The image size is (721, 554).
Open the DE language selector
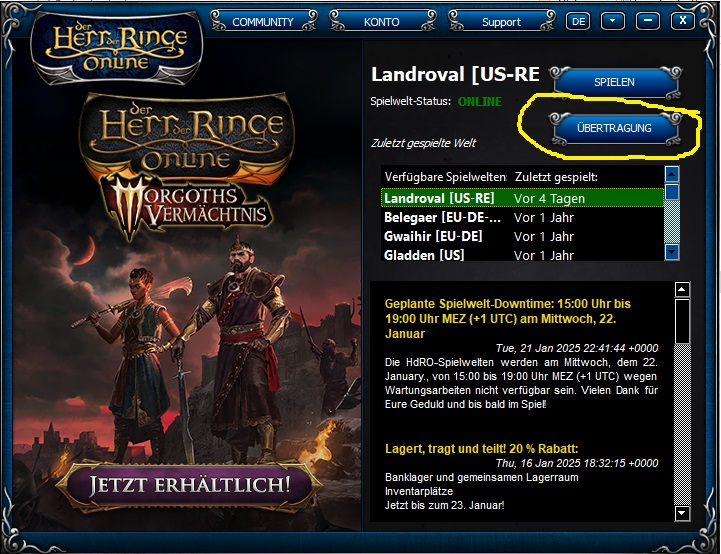[578, 21]
